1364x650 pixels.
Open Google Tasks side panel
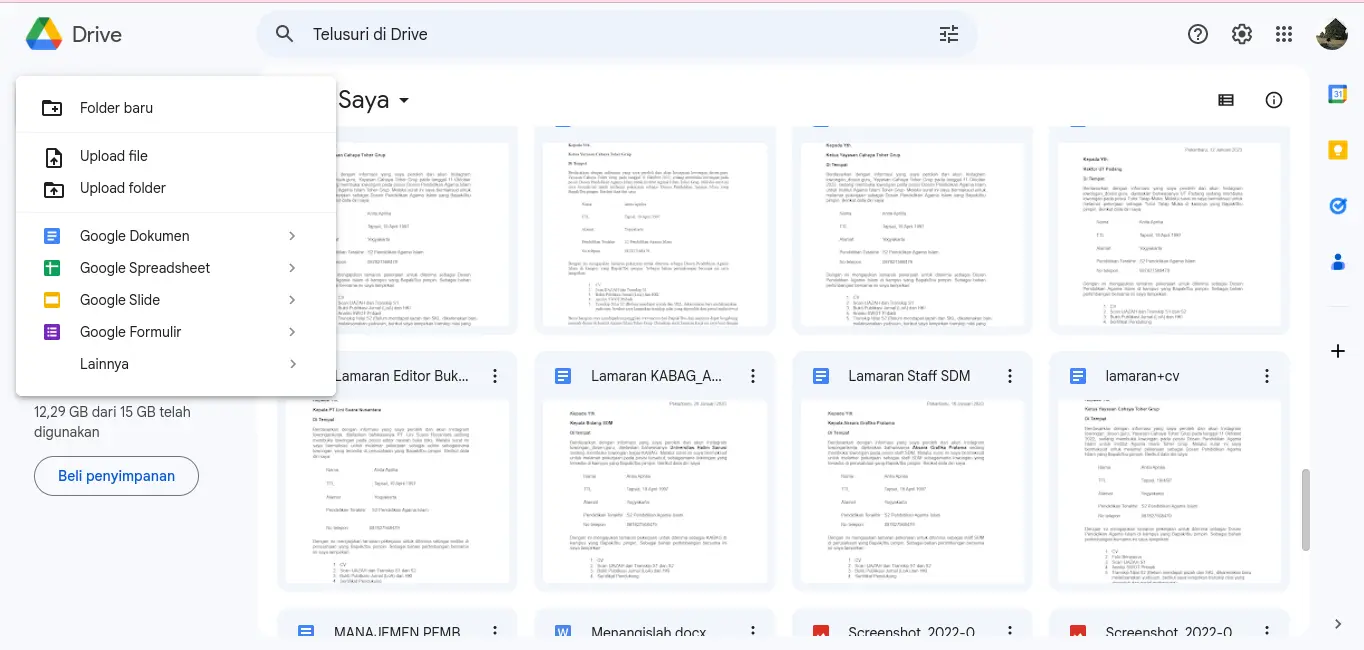coord(1338,206)
